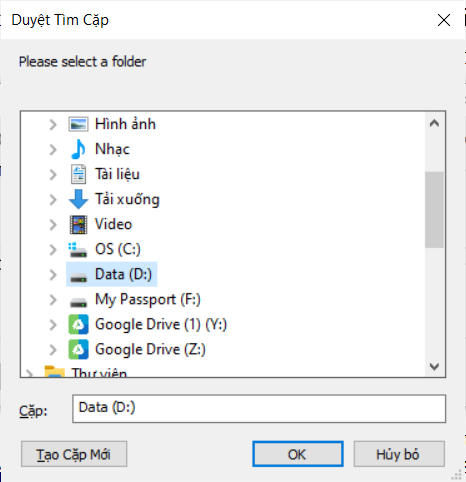The width and height of the screenshot is (466, 482).
Task: Click the Nhạc music note icon
Action: point(78,149)
